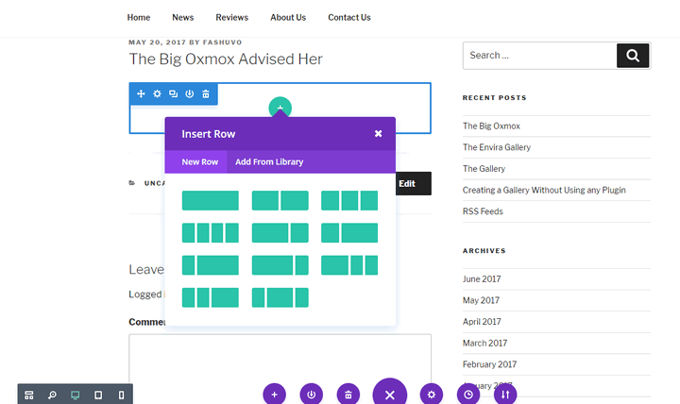Switch to tablet preview mode
The width and height of the screenshot is (680, 404).
[x=98, y=395]
